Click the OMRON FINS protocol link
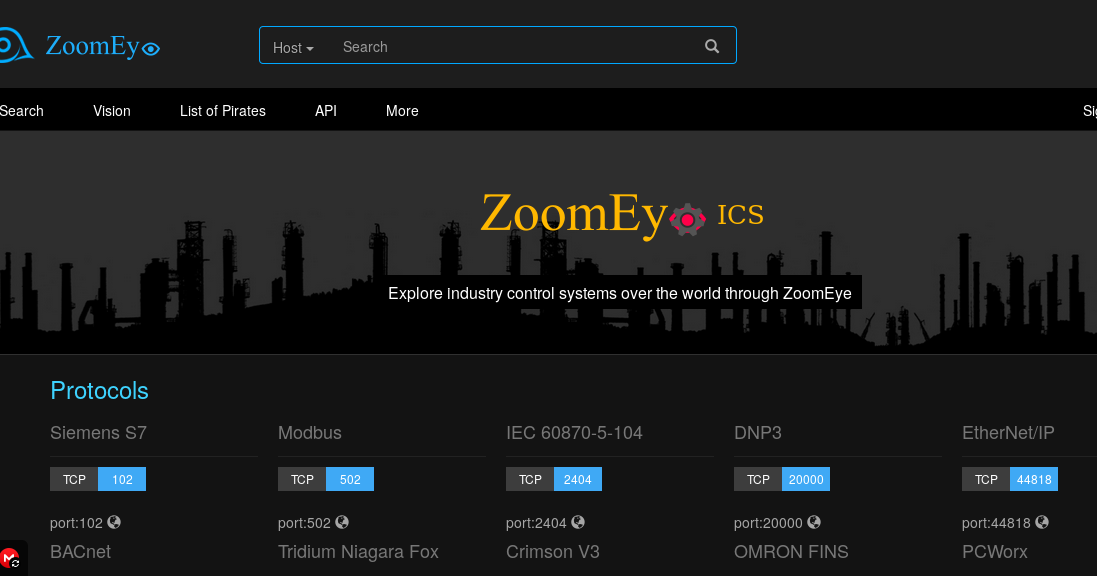Screen dimensions: 1097x576 (791, 551)
